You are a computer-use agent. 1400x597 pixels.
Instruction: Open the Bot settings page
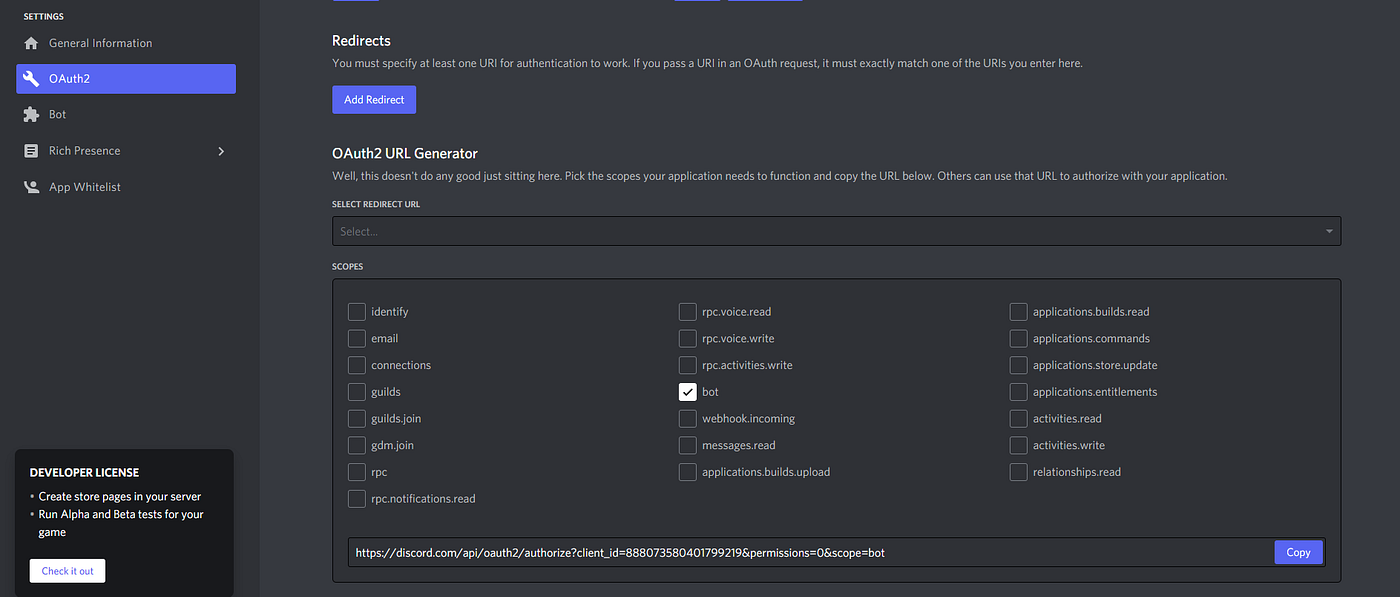click(x=126, y=115)
